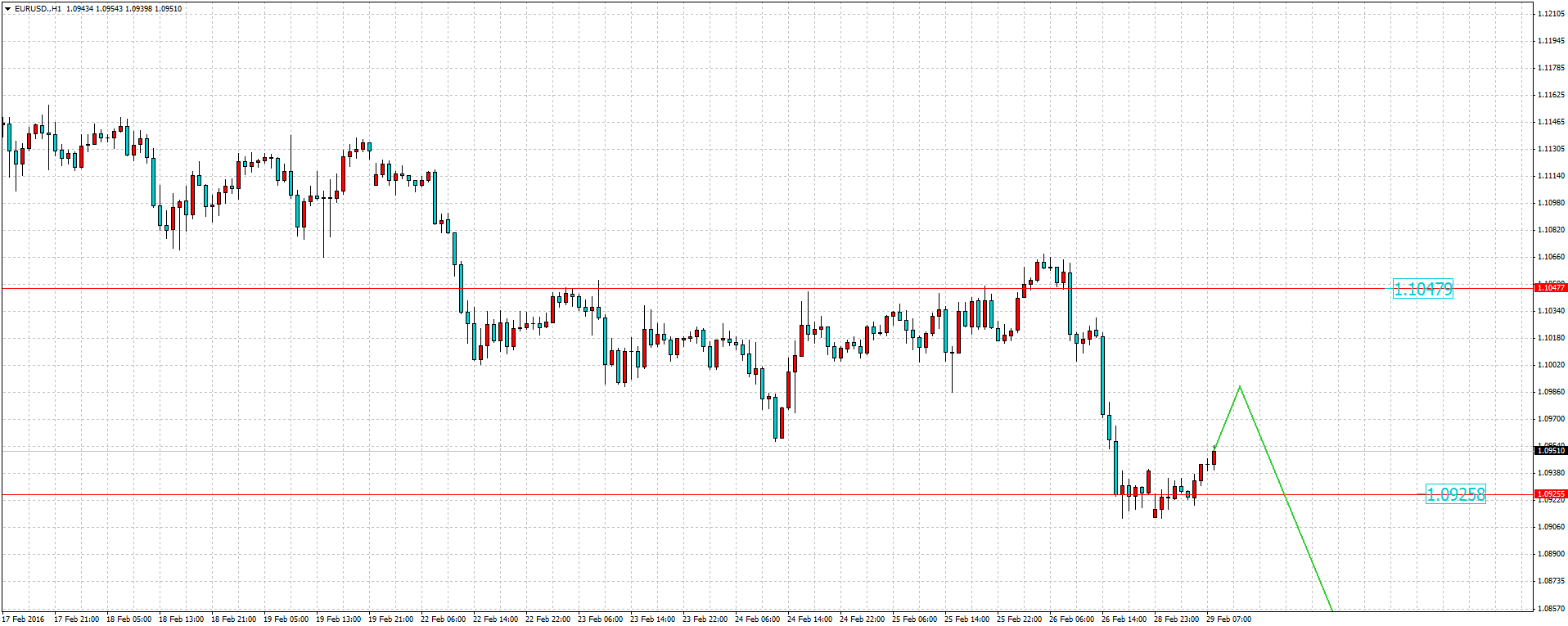
Task: Click the 17 Feb 2016 time axis label
Action: pos(23,619)
